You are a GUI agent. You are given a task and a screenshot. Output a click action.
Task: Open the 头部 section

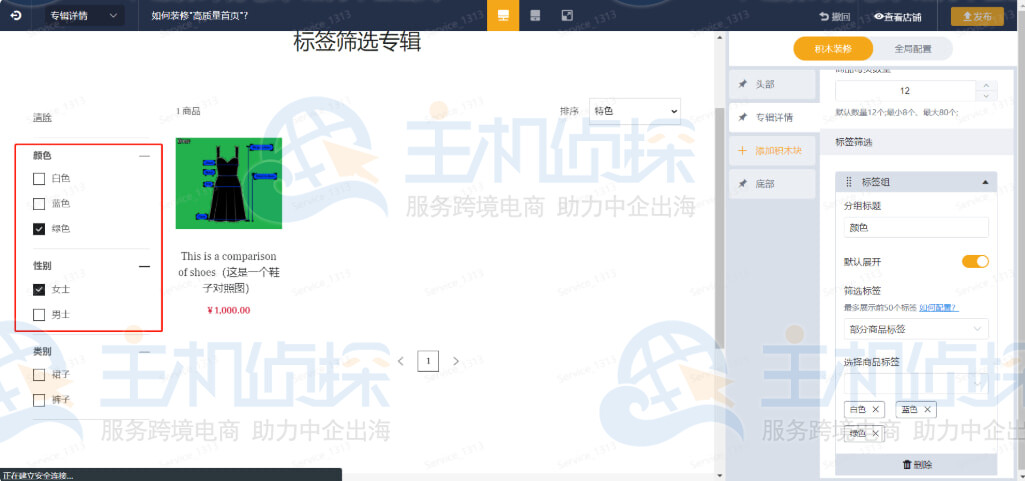coord(773,84)
